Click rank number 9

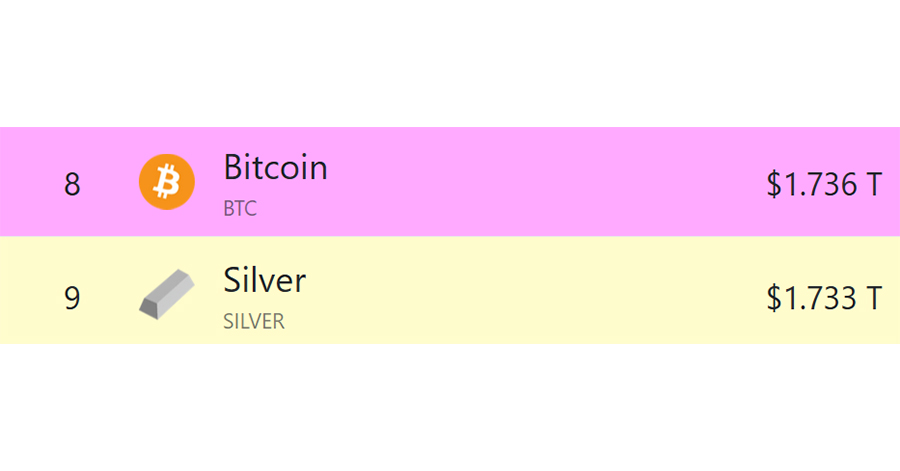(x=72, y=298)
